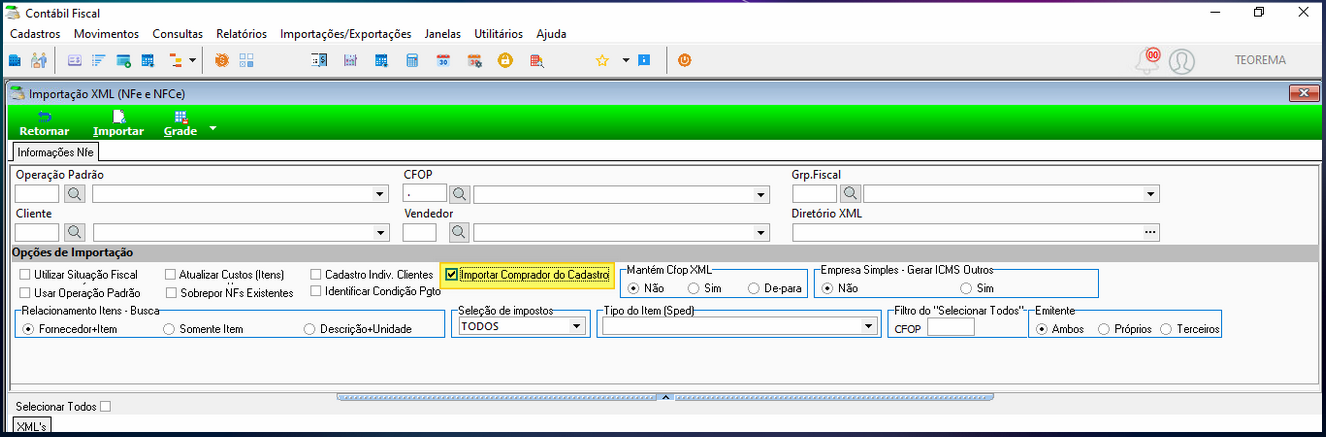The width and height of the screenshot is (1326, 437).
Task: Click the orange power button icon
Action: pyautogui.click(x=685, y=60)
